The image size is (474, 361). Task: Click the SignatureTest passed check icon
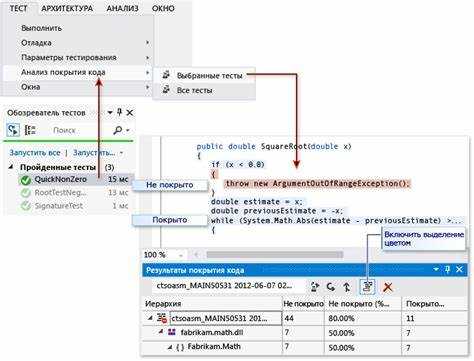tap(26, 206)
